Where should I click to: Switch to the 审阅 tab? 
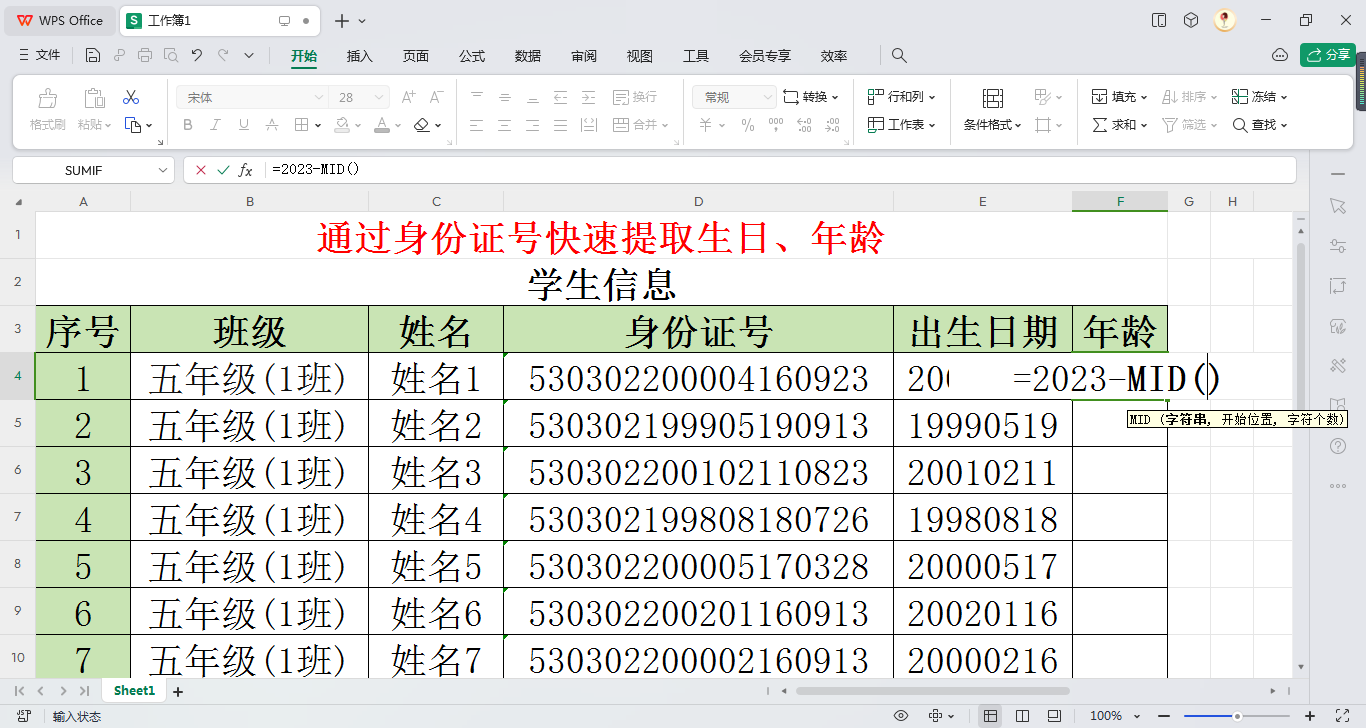pyautogui.click(x=584, y=56)
